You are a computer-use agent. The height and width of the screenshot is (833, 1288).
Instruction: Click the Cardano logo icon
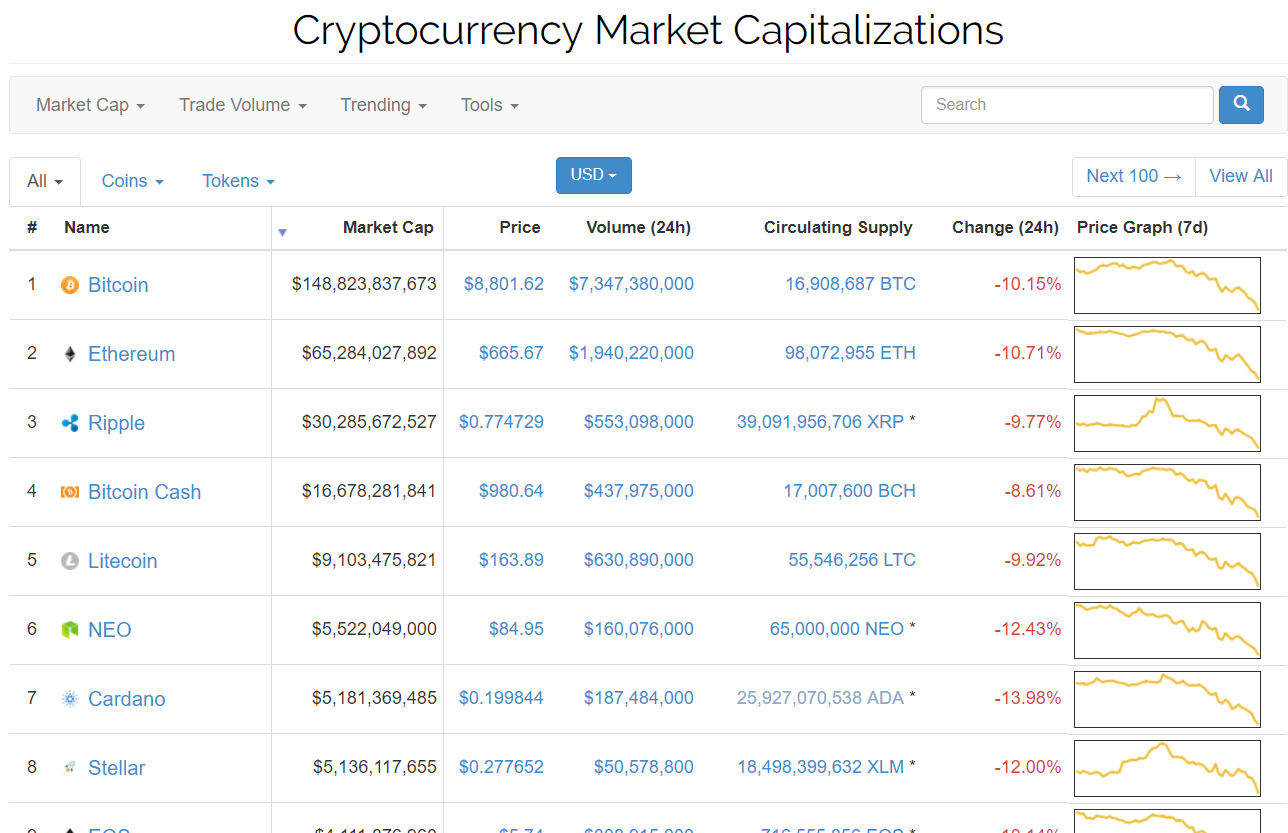click(70, 699)
